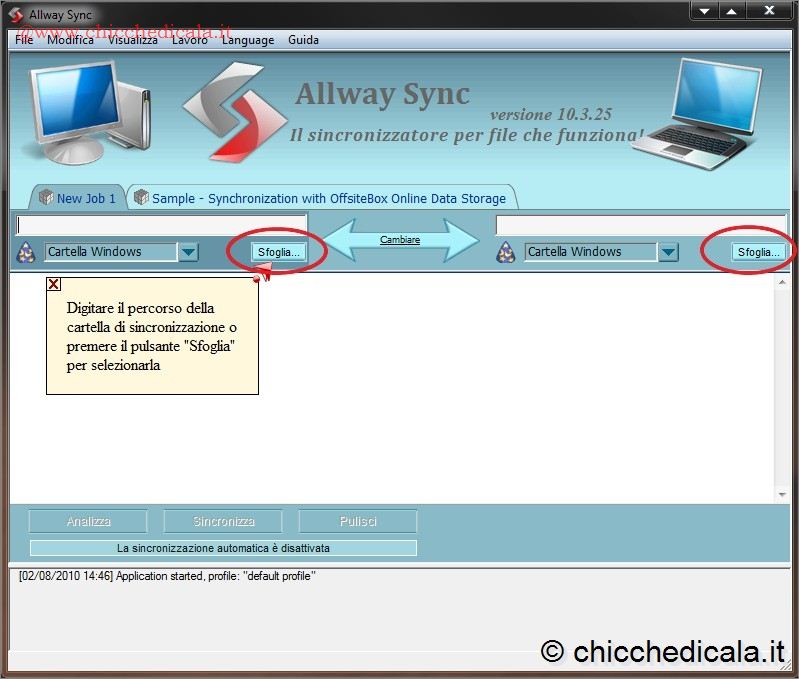The height and width of the screenshot is (679, 799).
Task: Open the Language menu
Action: (247, 40)
